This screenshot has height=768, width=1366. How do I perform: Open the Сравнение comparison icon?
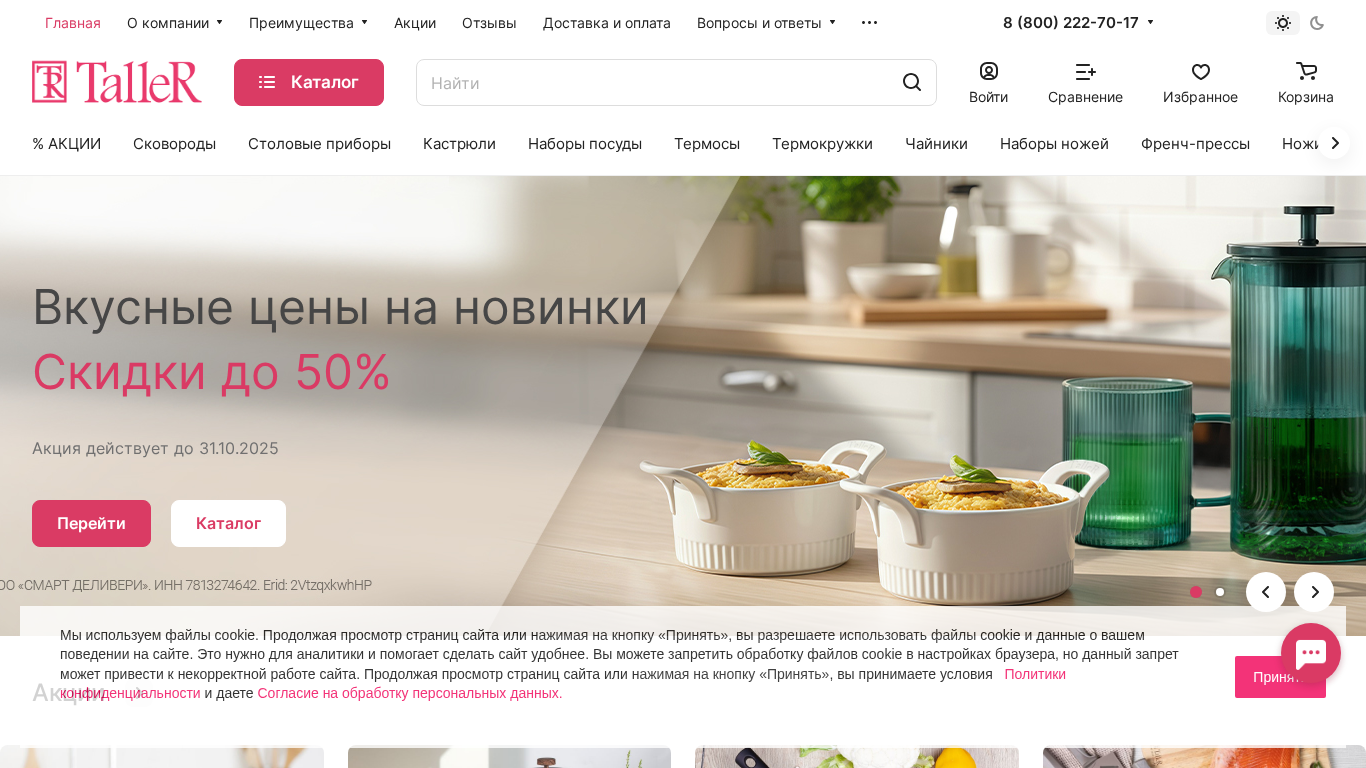1085,72
